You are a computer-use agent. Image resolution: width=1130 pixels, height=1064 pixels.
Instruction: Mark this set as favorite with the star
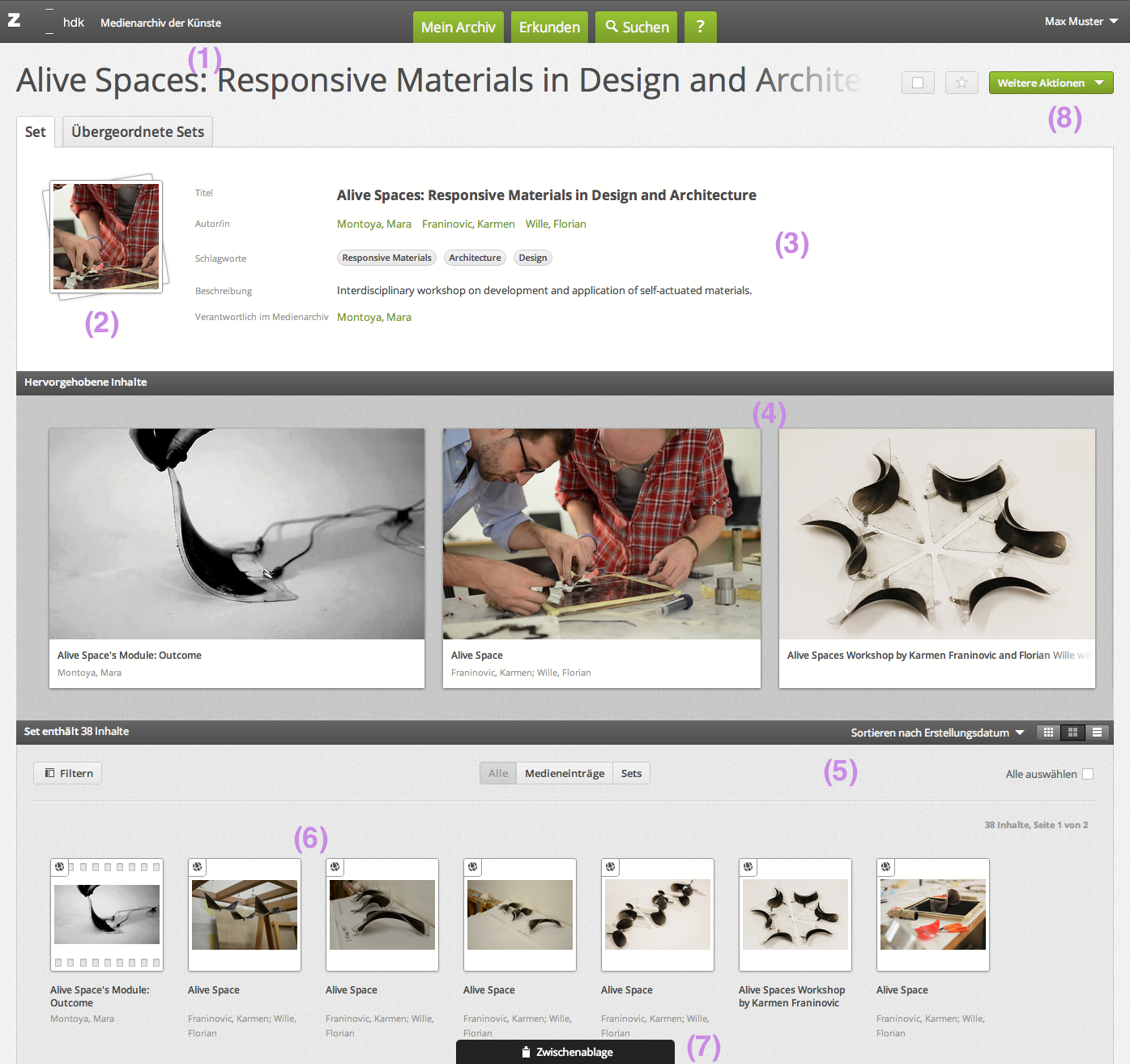click(x=962, y=83)
